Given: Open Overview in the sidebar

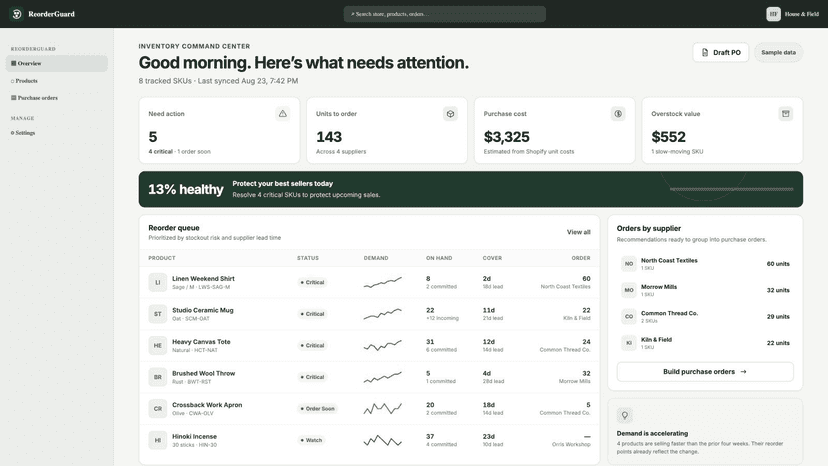Looking at the screenshot, I should coord(57,63).
